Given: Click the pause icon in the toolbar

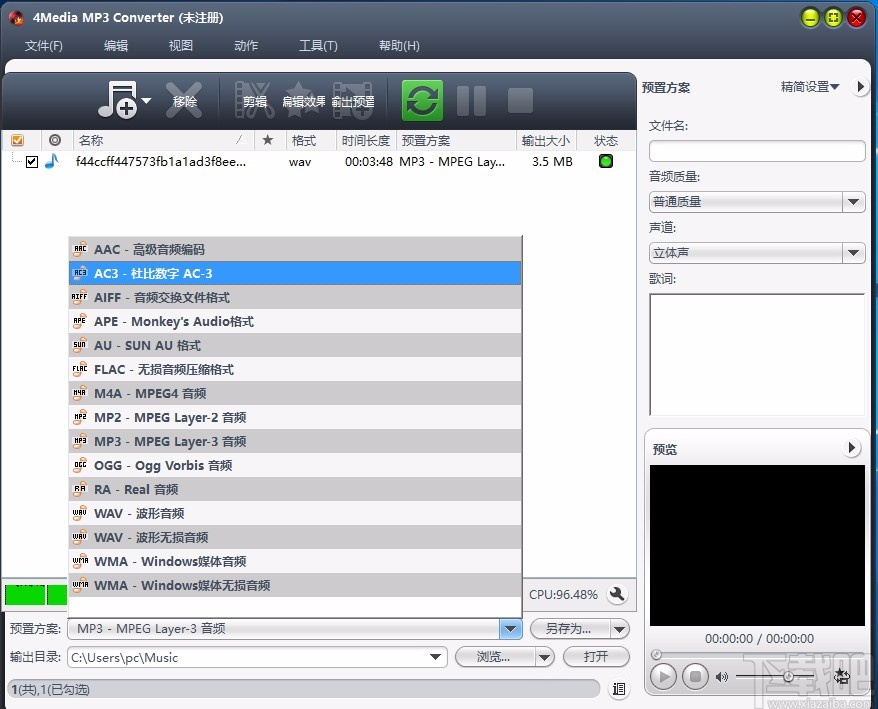Looking at the screenshot, I should click(471, 99).
